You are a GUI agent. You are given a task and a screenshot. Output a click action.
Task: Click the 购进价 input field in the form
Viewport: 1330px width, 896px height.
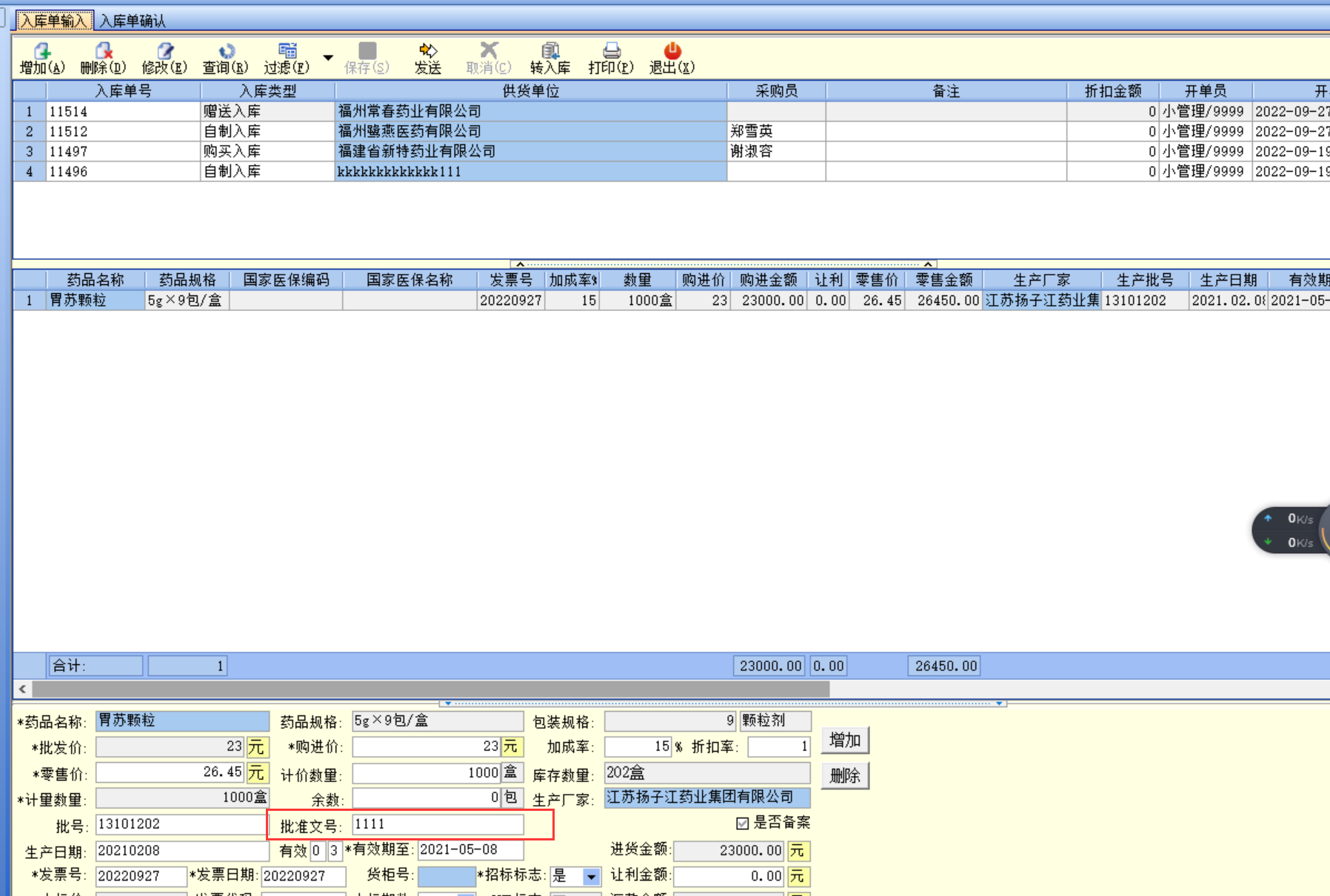(427, 746)
